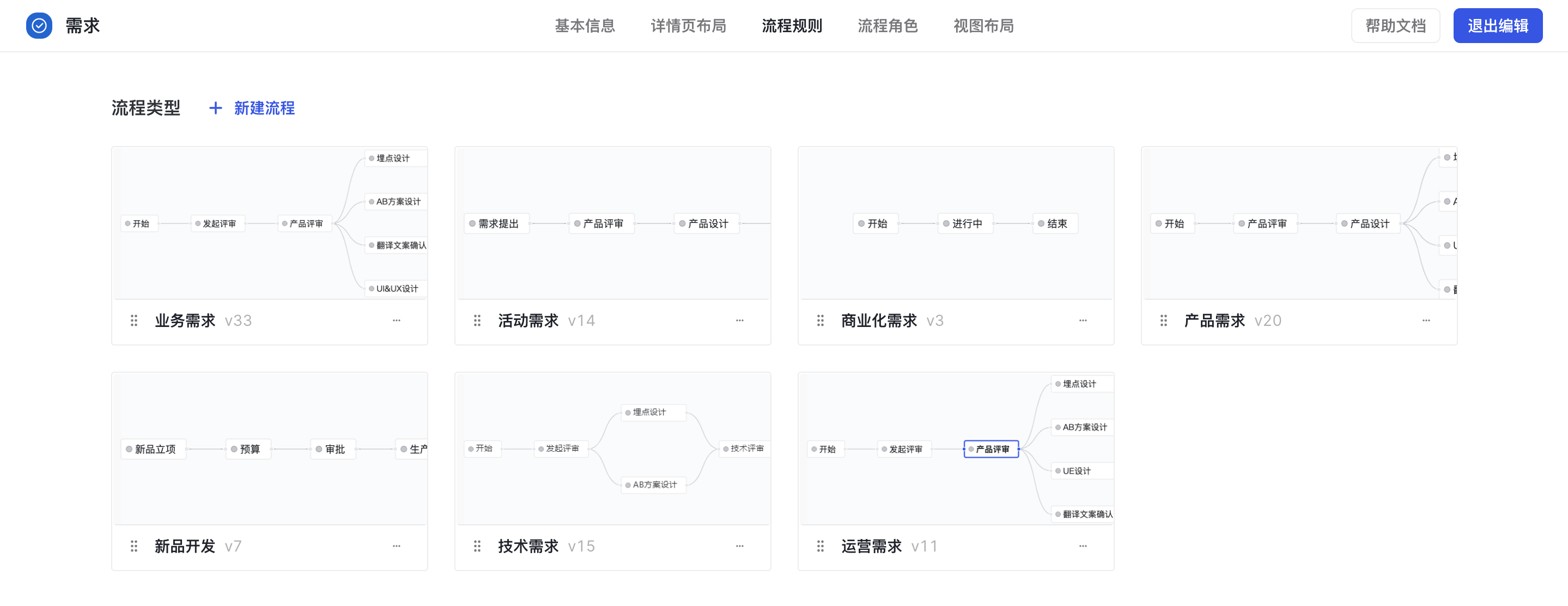Grab the drag handle of 活动需求 card

coord(477,320)
